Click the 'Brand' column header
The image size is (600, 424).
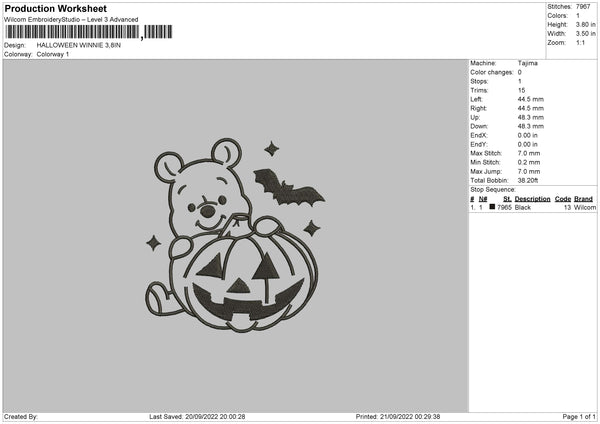[584, 199]
